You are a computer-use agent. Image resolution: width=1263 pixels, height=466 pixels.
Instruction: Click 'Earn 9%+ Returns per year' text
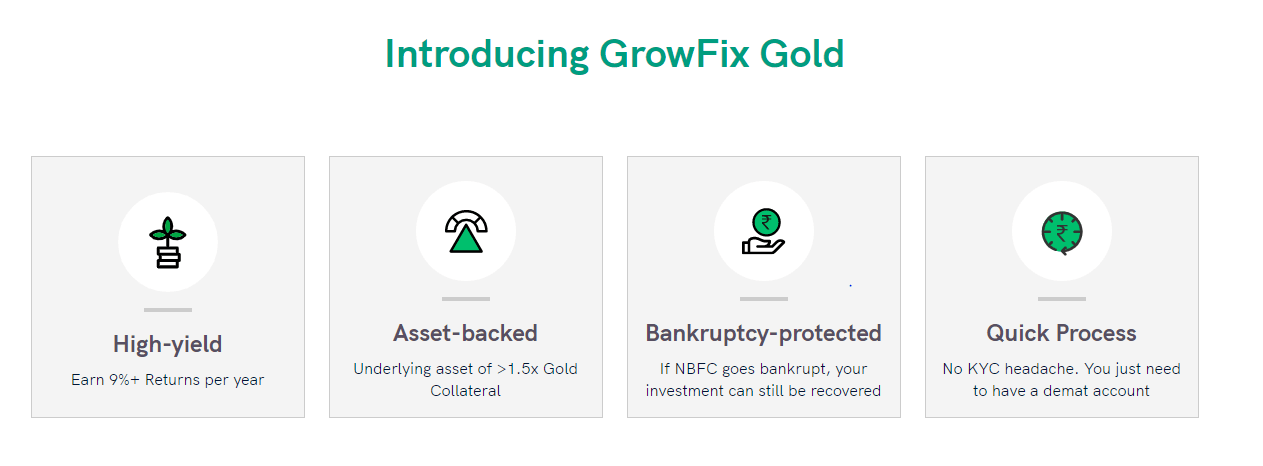(168, 380)
